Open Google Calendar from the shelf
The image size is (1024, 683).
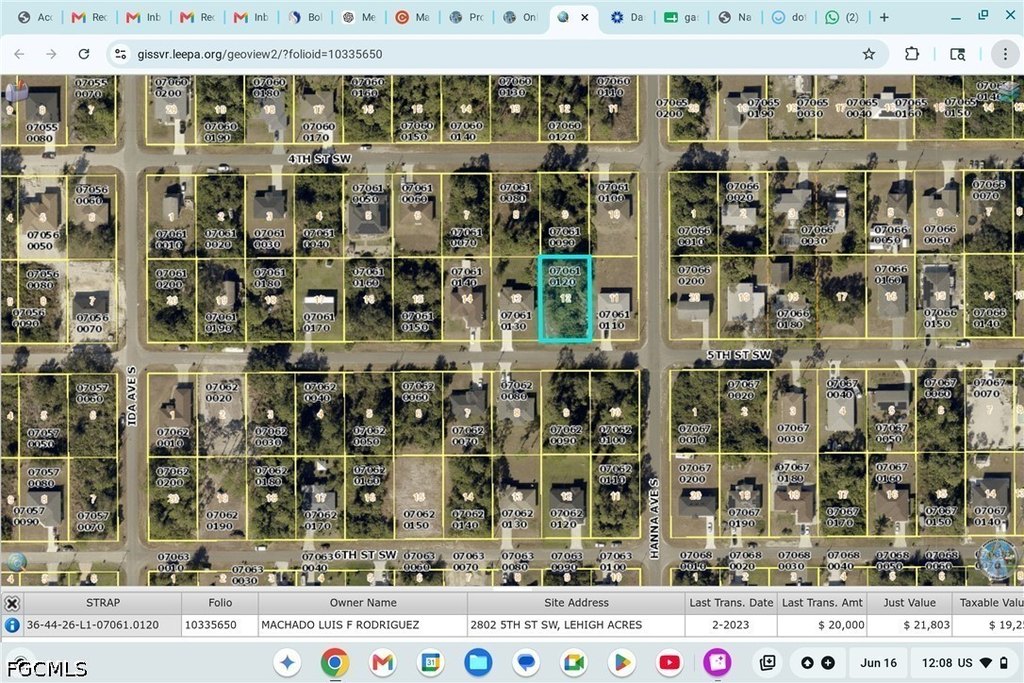431,663
